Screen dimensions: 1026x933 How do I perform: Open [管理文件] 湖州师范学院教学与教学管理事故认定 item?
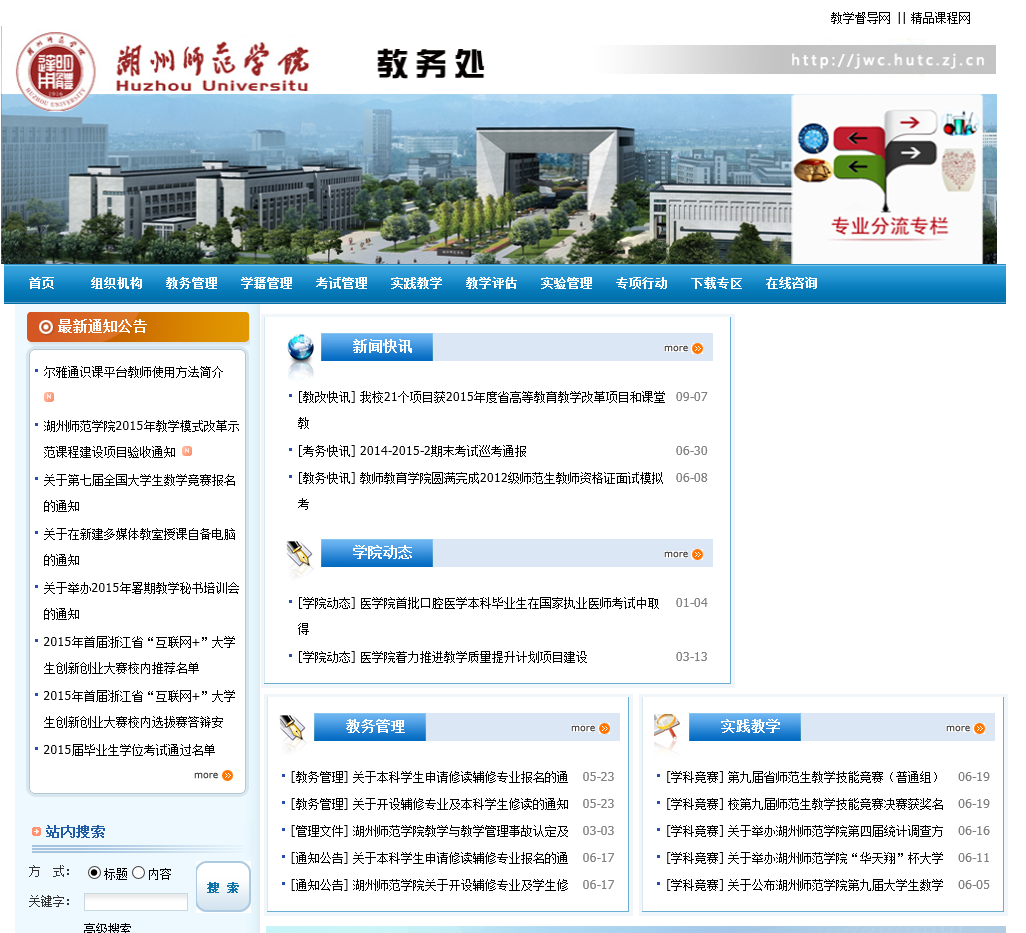(x=429, y=831)
